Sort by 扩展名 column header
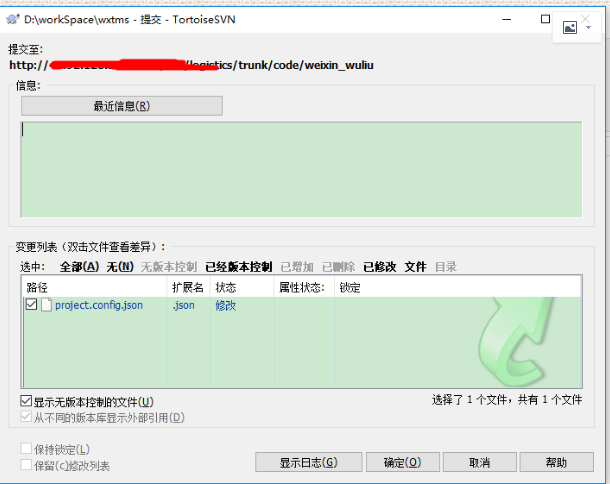The height and width of the screenshot is (484, 610). (x=188, y=288)
